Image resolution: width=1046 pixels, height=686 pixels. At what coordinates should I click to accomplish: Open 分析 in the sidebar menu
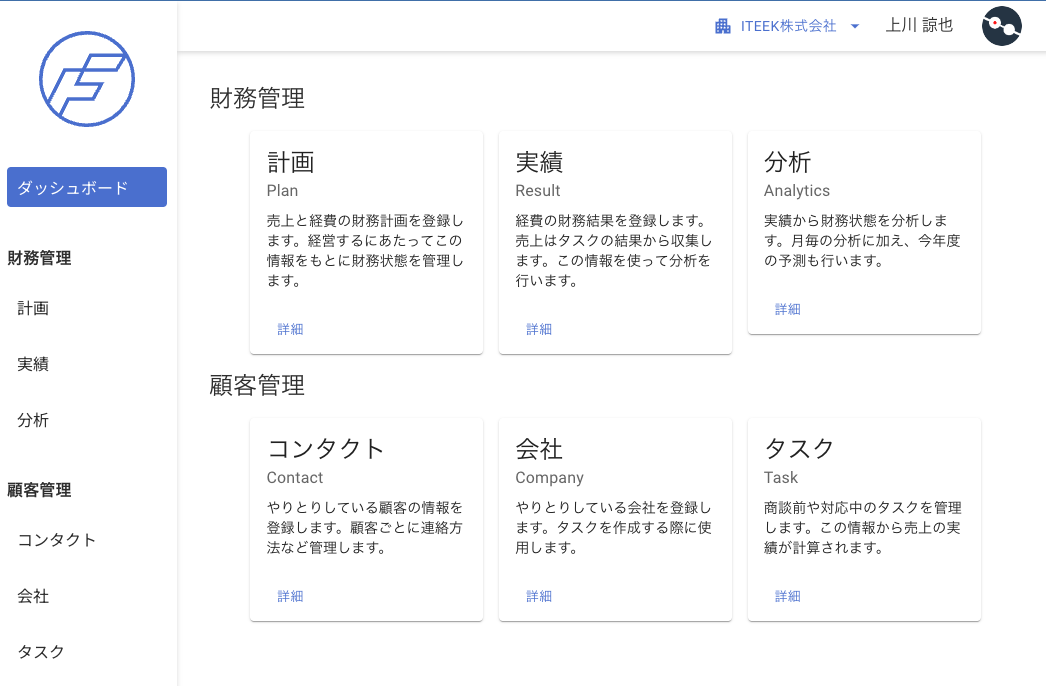(33, 420)
